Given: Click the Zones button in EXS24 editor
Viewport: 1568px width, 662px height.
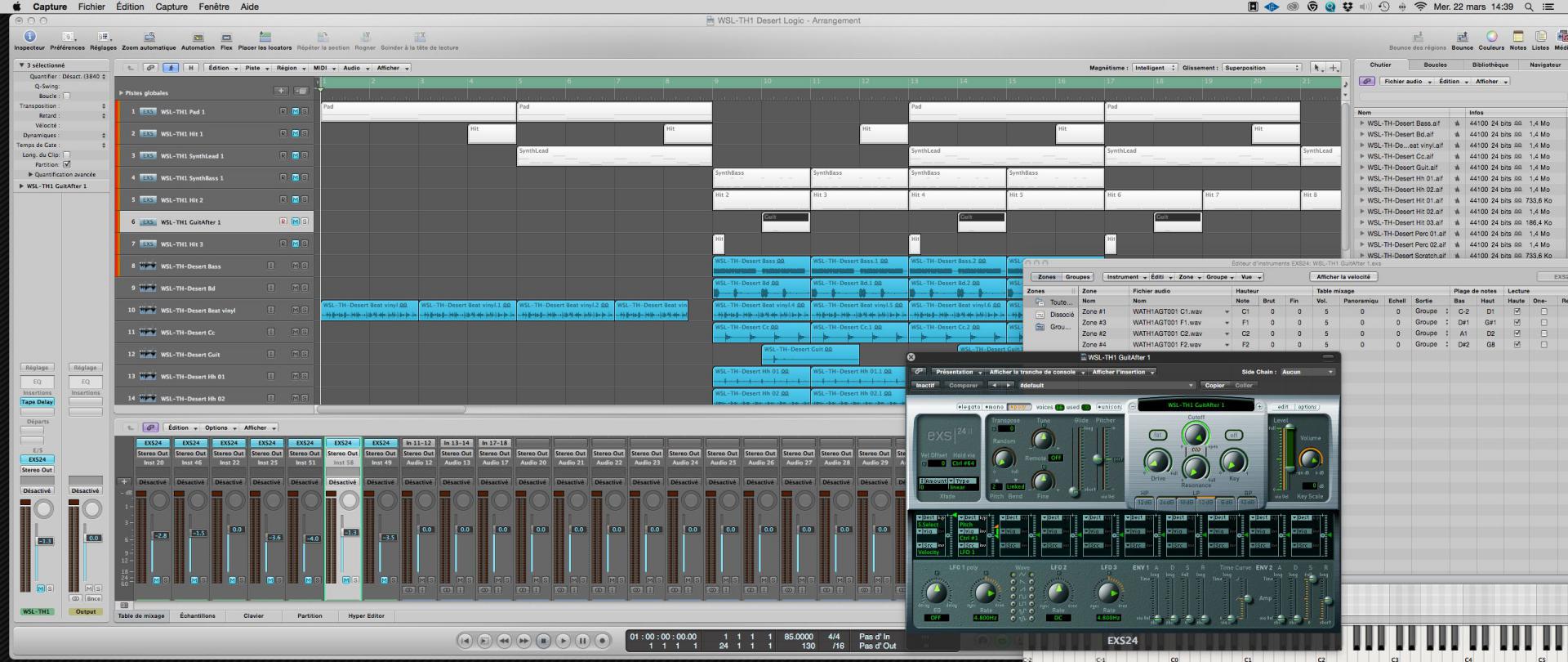Looking at the screenshot, I should (1046, 277).
